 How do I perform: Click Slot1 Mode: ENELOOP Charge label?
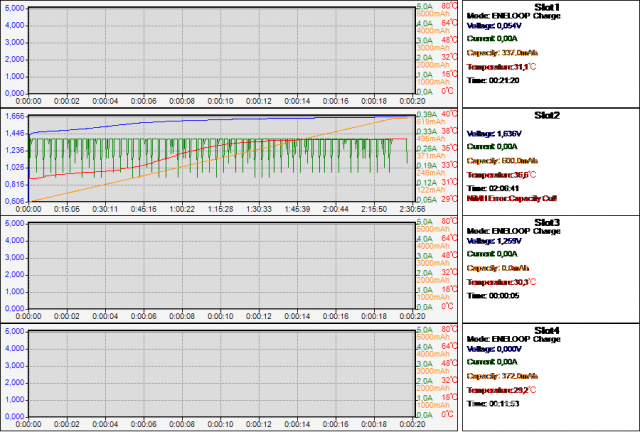coord(513,16)
